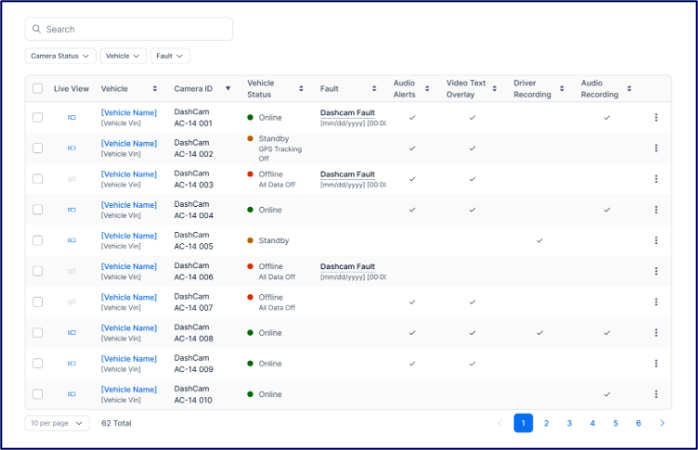The image size is (698, 450).
Task: Sort by Audio Recording column arrows
Action: point(629,89)
